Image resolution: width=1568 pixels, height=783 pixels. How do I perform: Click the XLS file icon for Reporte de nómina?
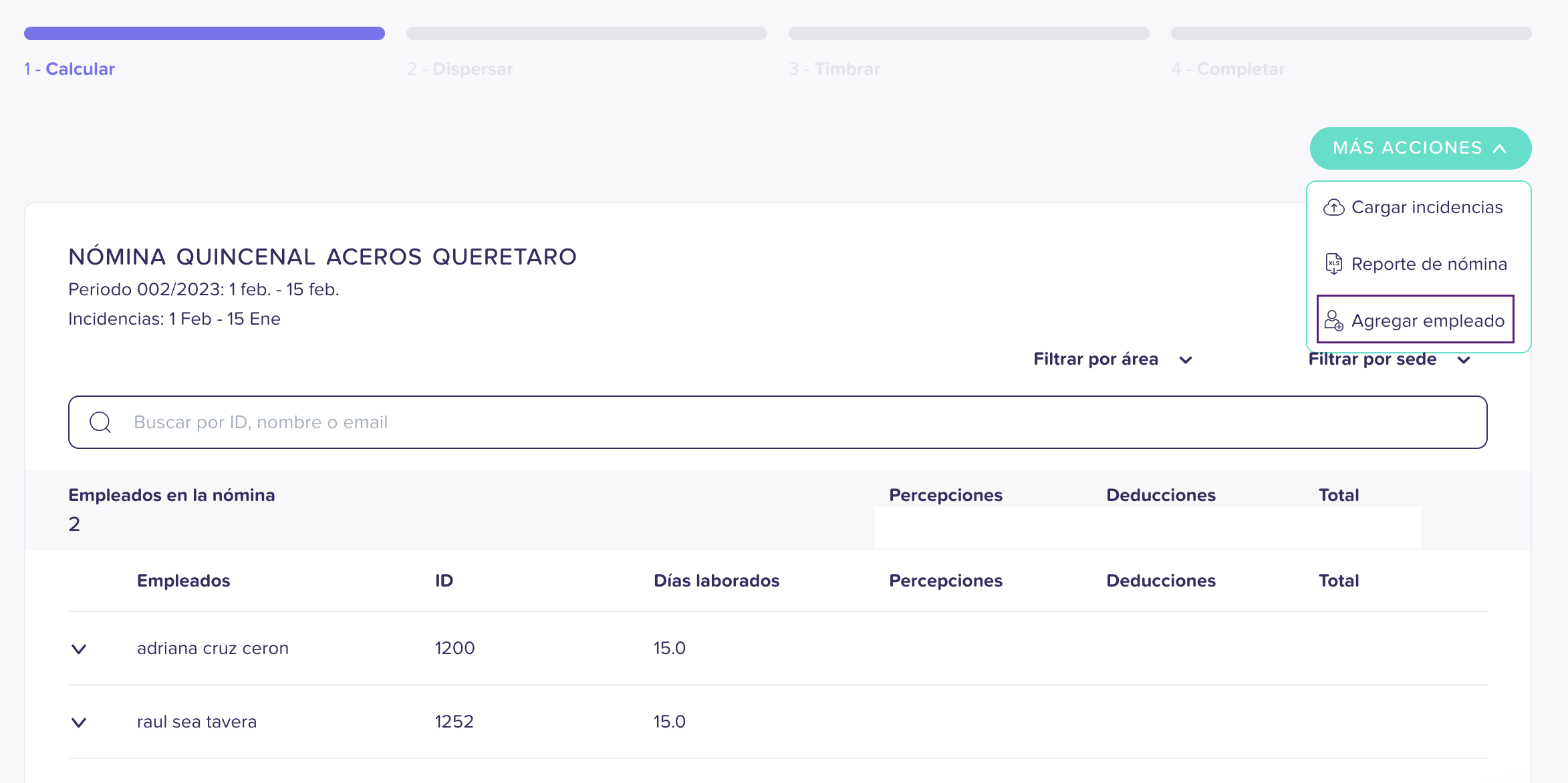coord(1333,264)
